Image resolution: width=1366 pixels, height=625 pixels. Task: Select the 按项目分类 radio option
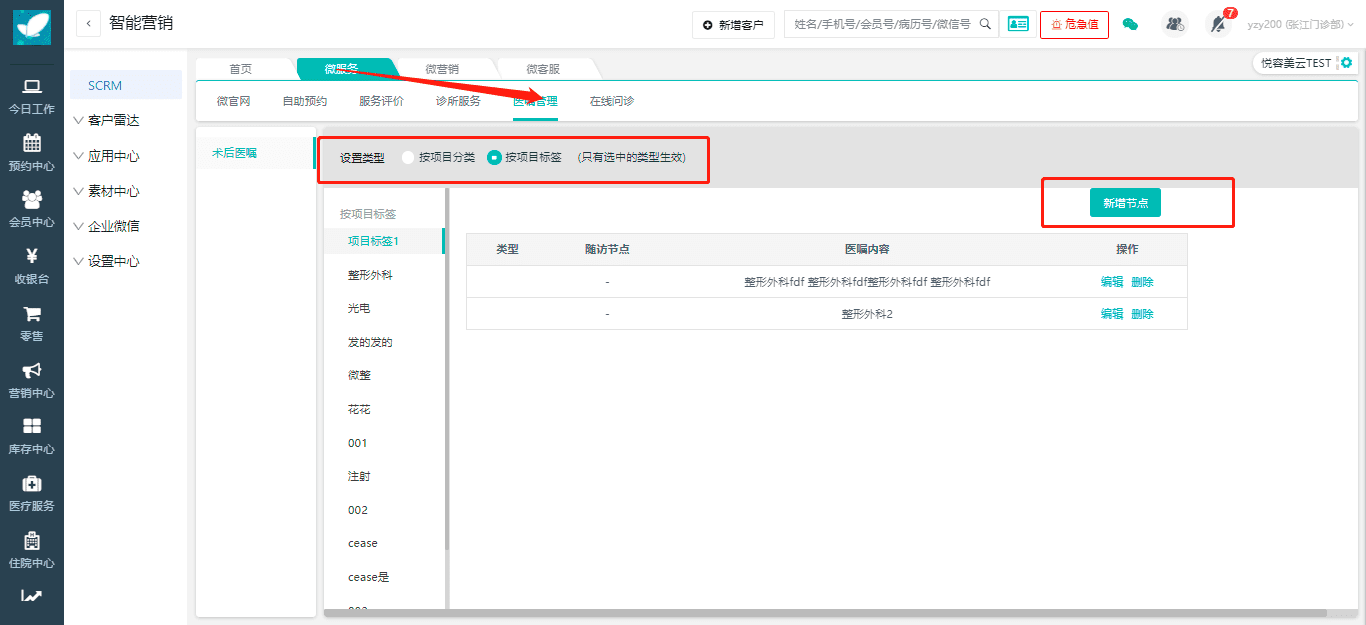coord(408,157)
